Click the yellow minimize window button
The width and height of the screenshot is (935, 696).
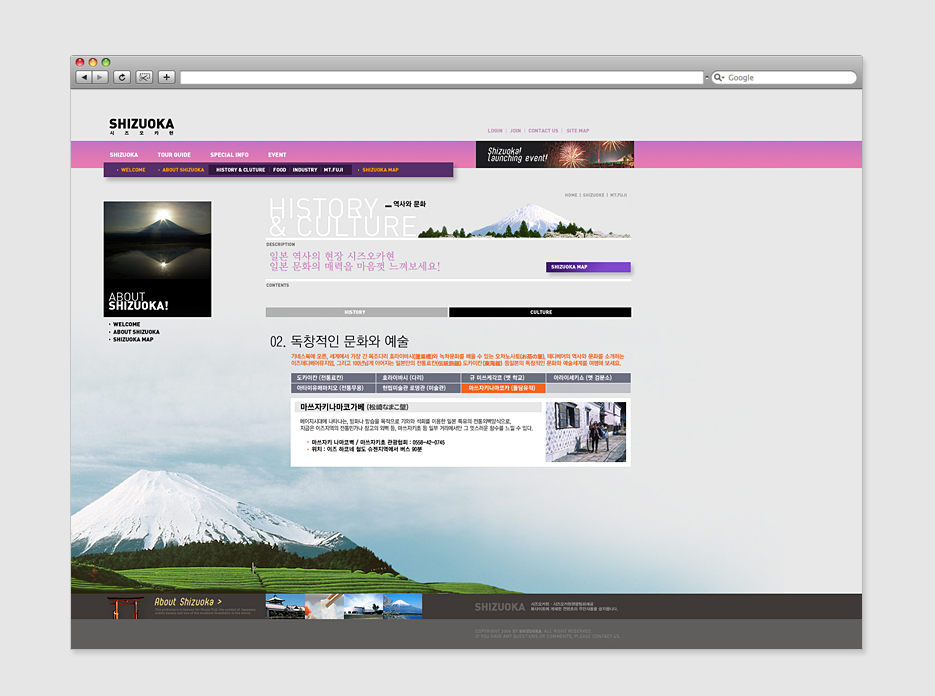(x=93, y=62)
